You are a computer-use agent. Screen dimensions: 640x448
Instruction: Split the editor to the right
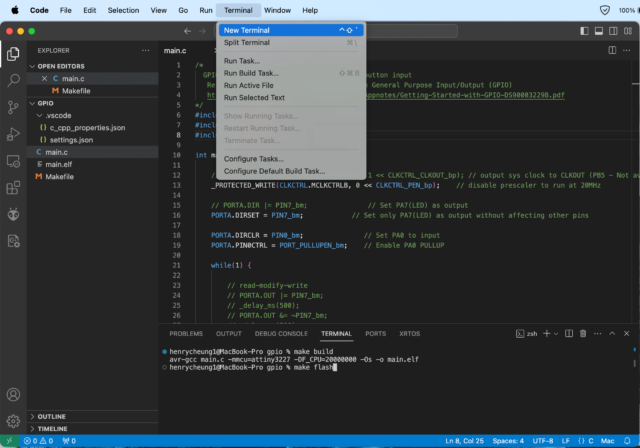point(612,50)
